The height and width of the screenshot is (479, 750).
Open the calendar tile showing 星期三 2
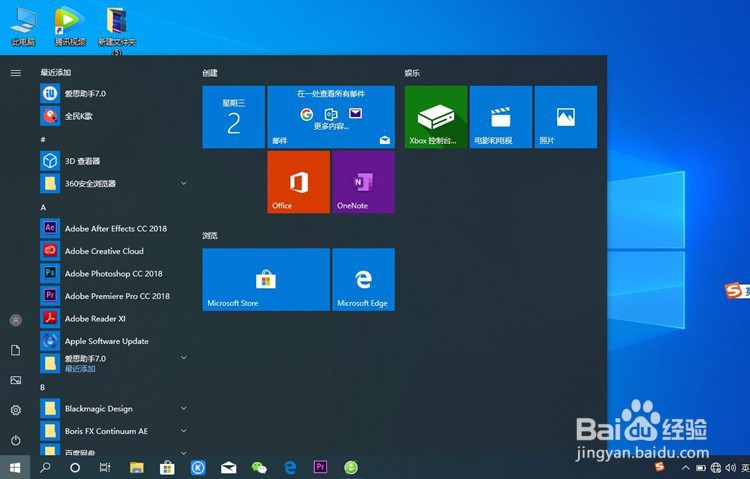pyautogui.click(x=233, y=117)
